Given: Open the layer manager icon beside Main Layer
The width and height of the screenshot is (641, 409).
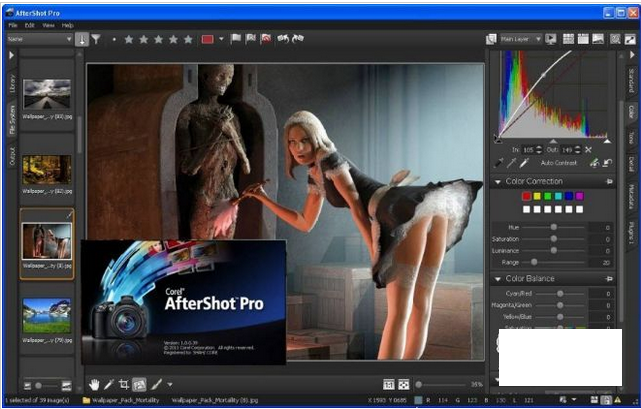Looking at the screenshot, I should click(x=491, y=39).
